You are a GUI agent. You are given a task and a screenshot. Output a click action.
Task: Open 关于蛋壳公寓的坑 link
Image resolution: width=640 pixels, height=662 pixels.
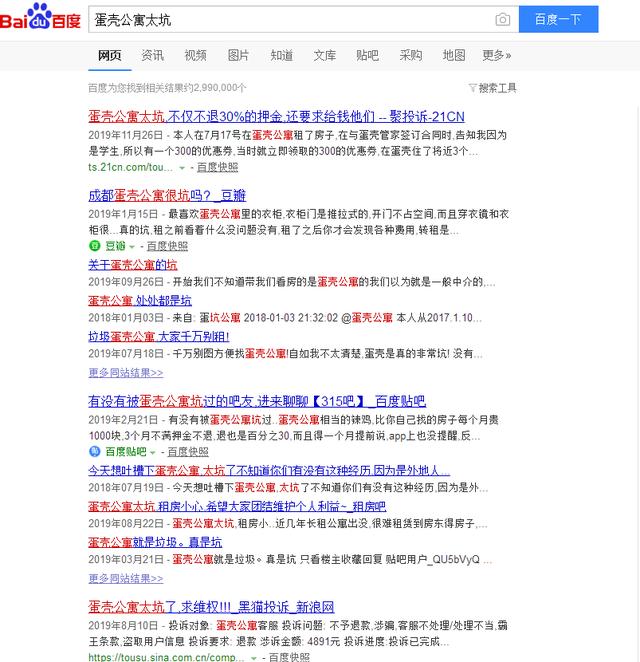[133, 265]
